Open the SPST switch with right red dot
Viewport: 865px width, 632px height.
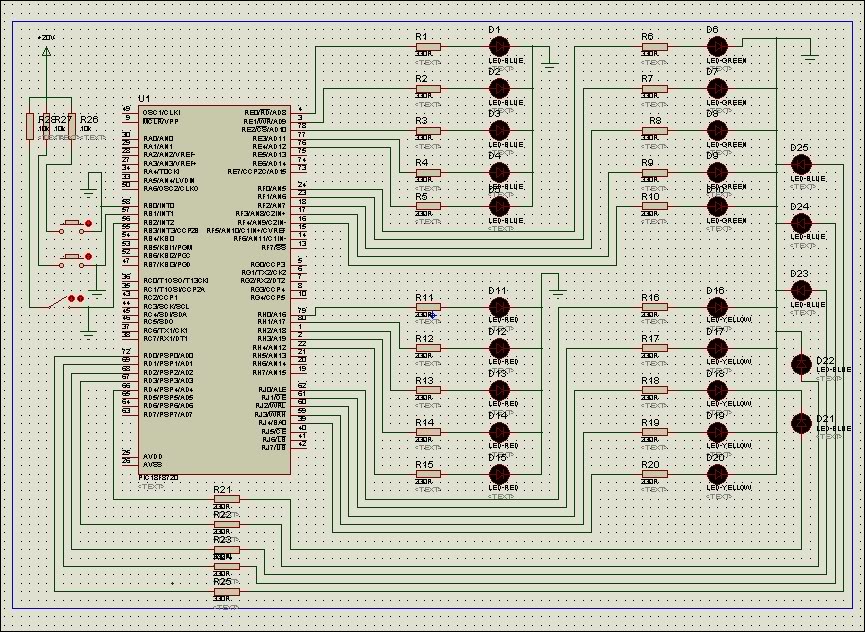[x=81, y=298]
